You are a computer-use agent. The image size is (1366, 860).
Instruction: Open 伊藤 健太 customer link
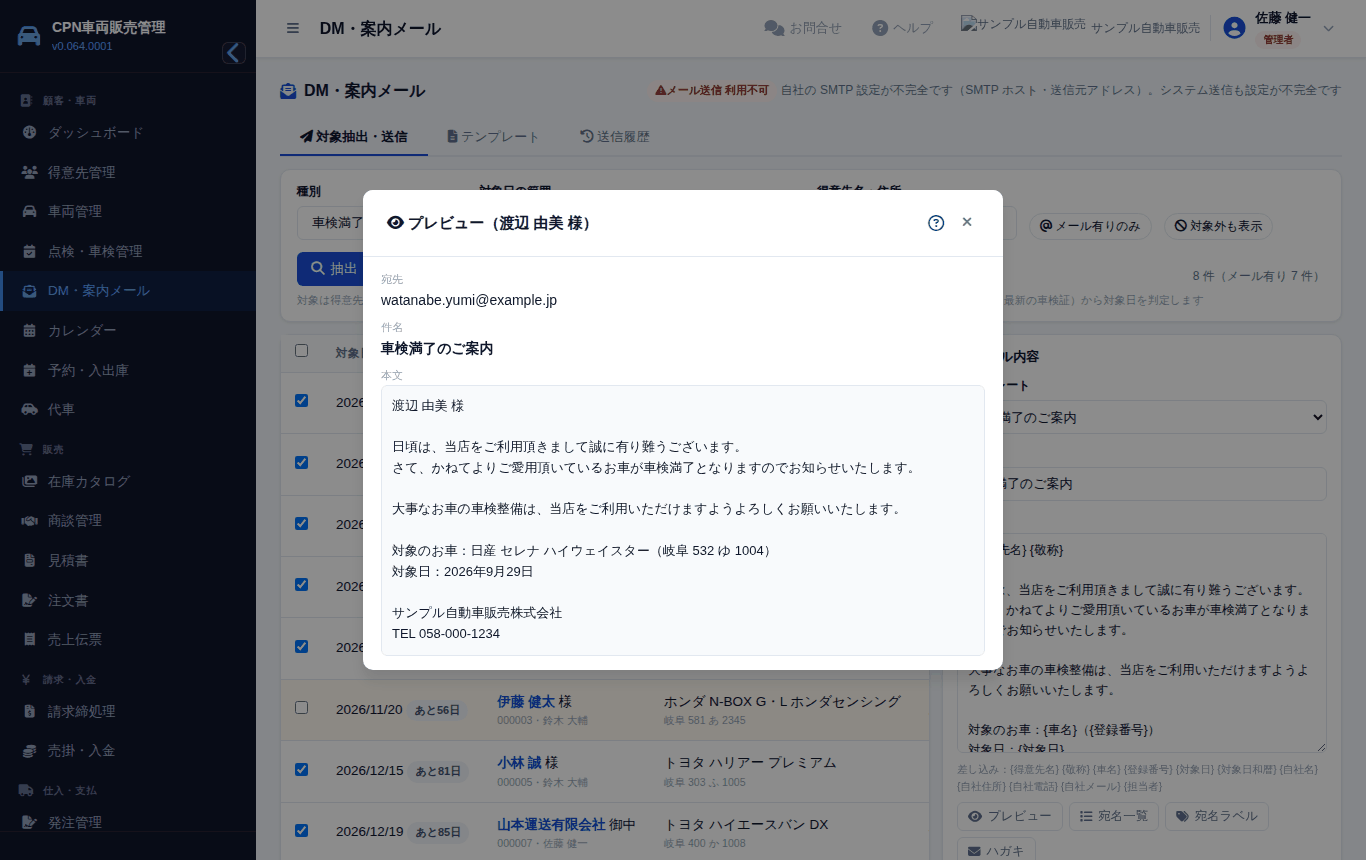point(526,701)
